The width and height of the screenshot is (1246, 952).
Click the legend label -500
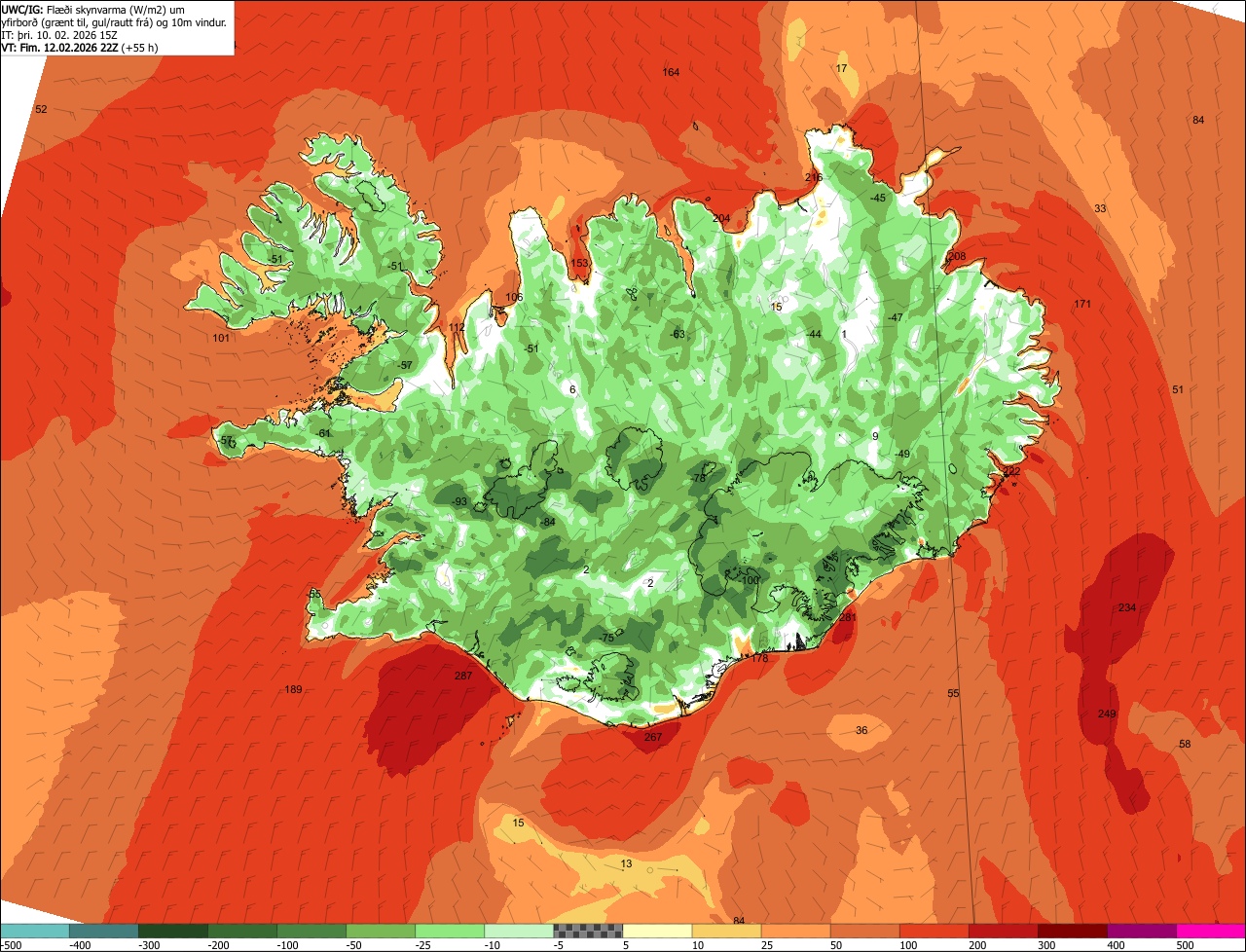[11, 945]
